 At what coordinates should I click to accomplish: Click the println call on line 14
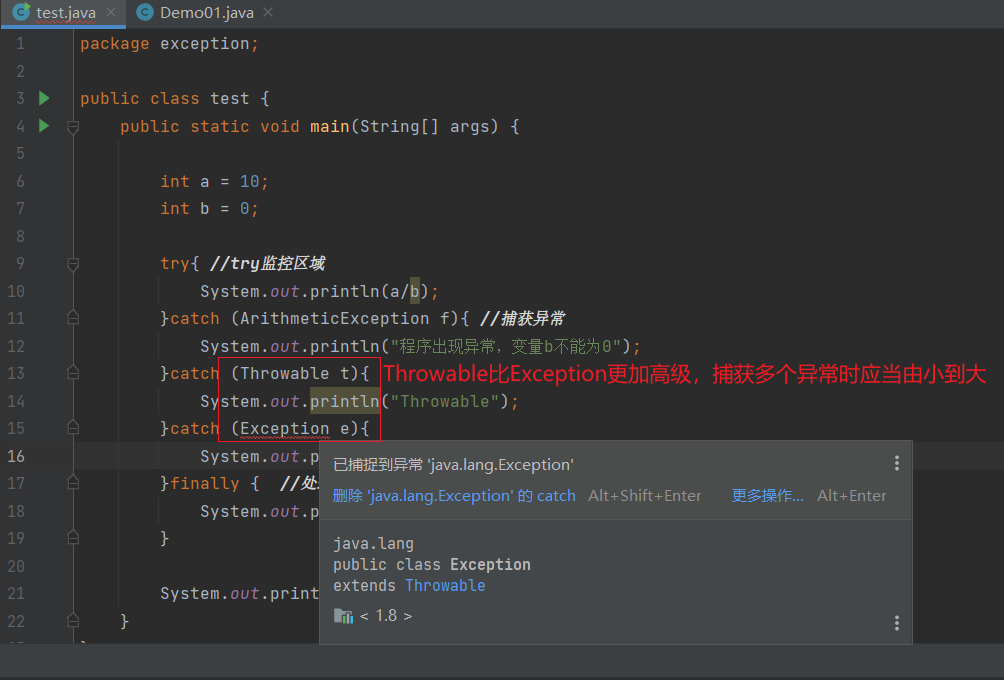tap(344, 401)
